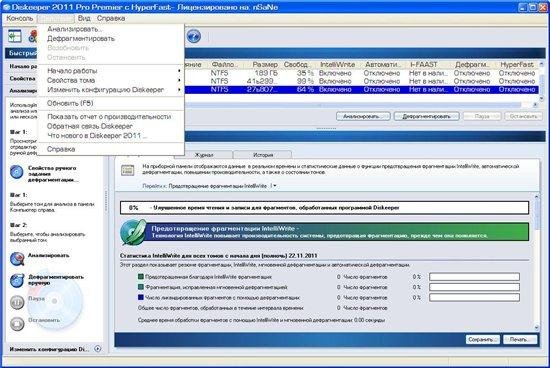Expand the Изменить конфигурацию Di... sidebar section
Image resolution: width=550 pixels, height=368 pixels.
(x=98, y=349)
